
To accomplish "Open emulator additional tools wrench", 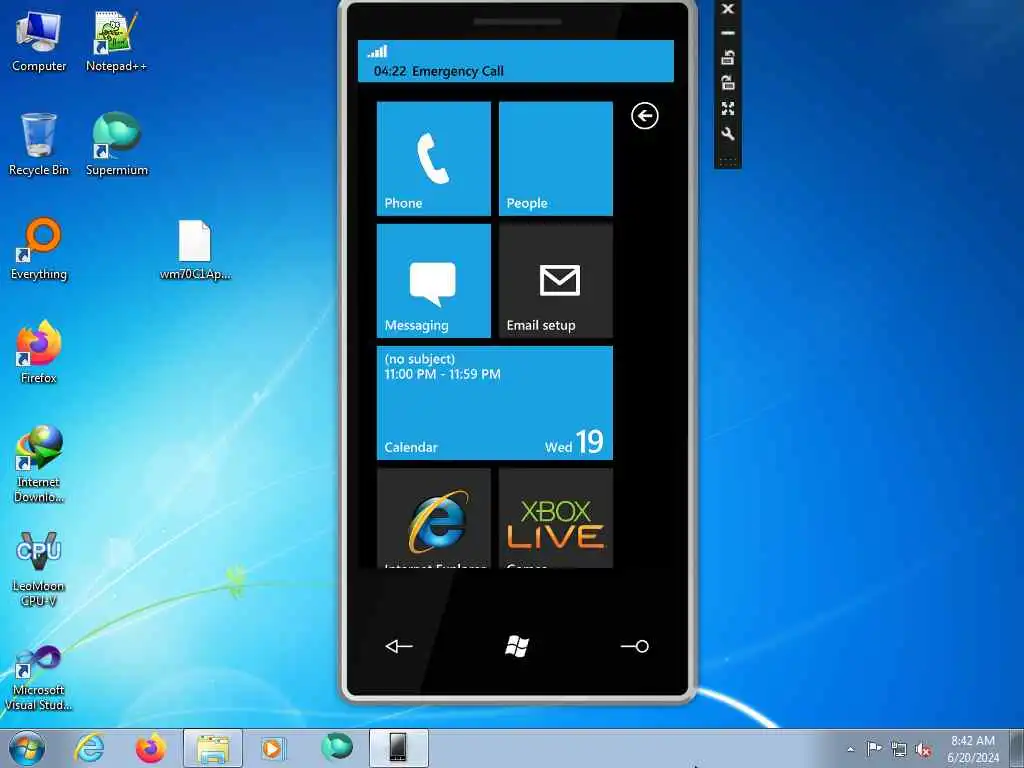I will pyautogui.click(x=728, y=134).
